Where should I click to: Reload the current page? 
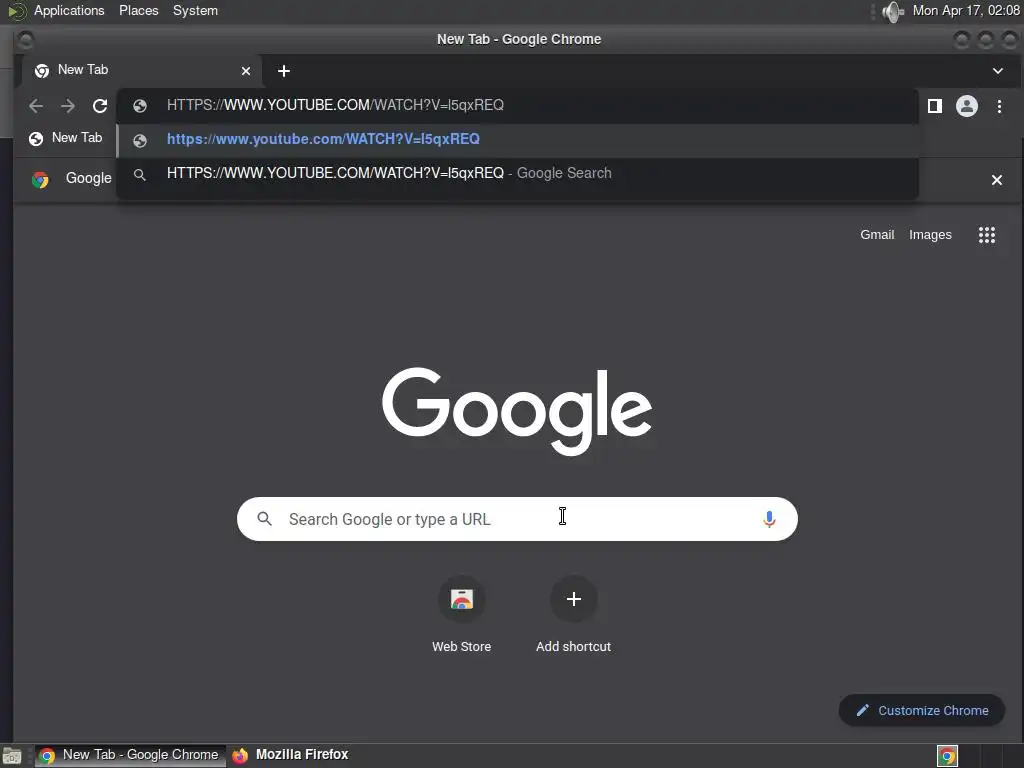(100, 106)
